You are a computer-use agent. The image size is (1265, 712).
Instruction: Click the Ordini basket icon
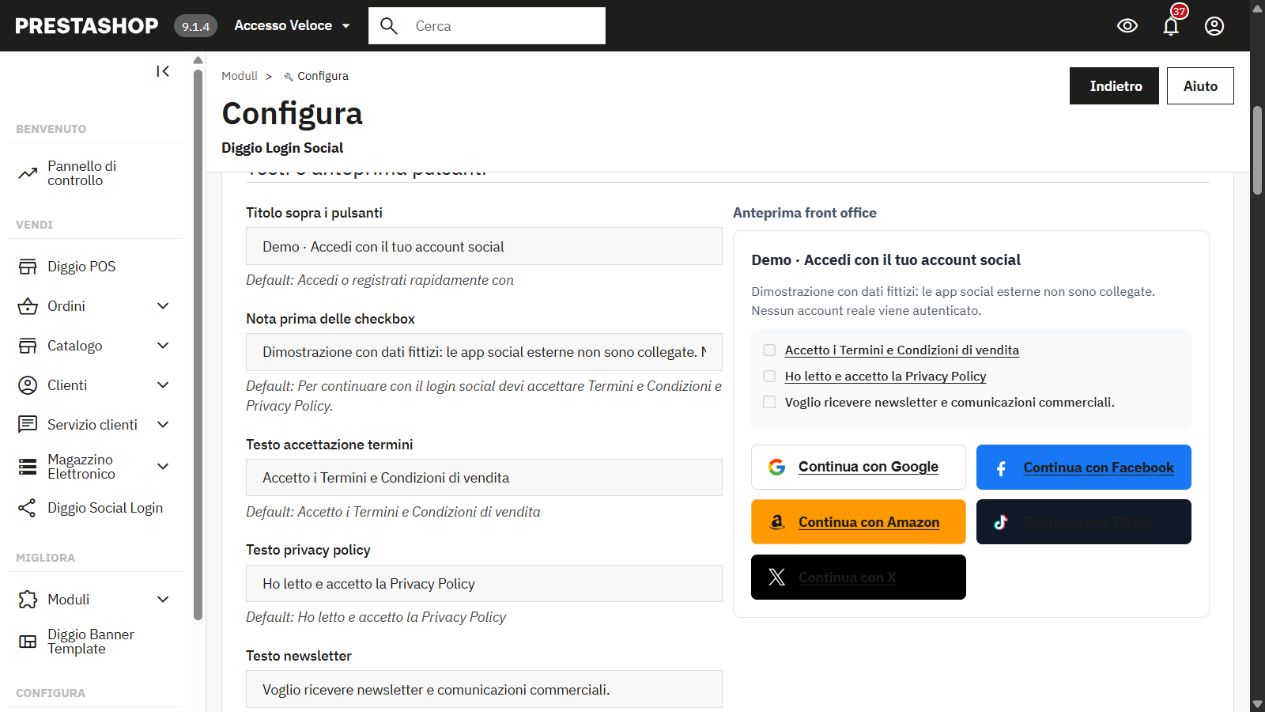27,306
